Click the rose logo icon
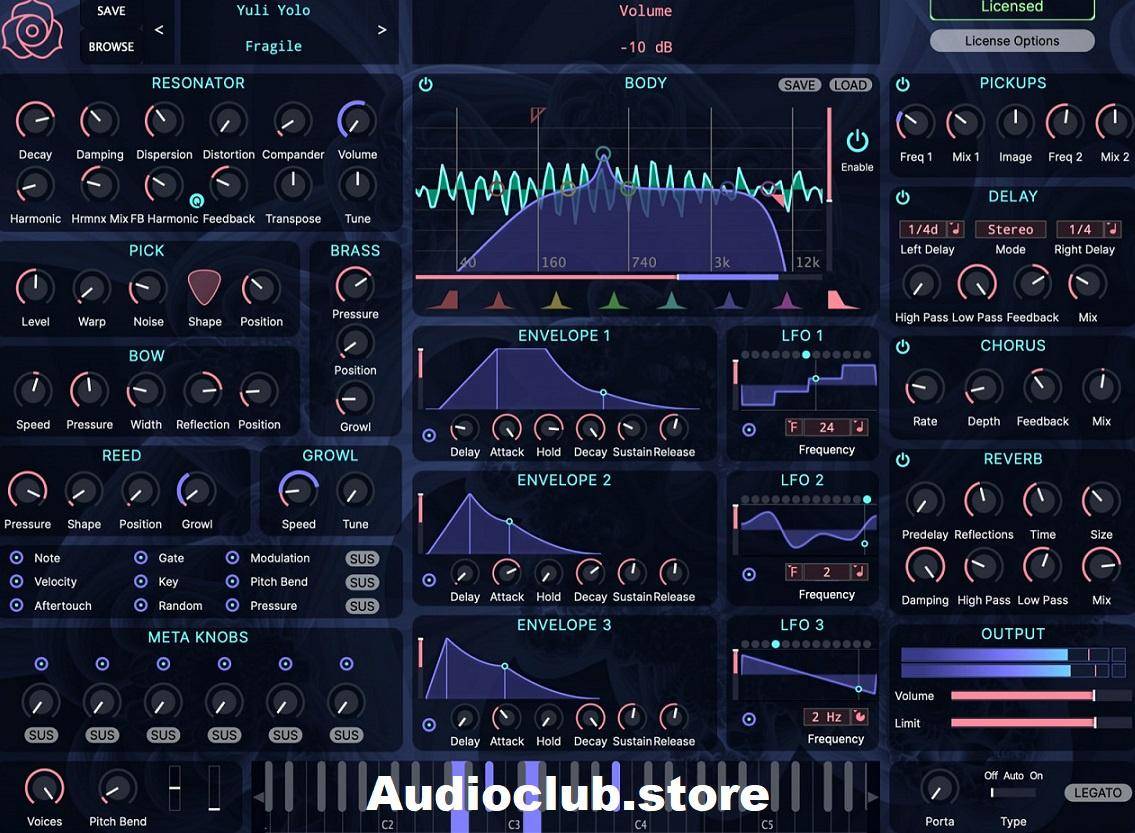Image resolution: width=1135 pixels, height=833 pixels. (x=32, y=29)
